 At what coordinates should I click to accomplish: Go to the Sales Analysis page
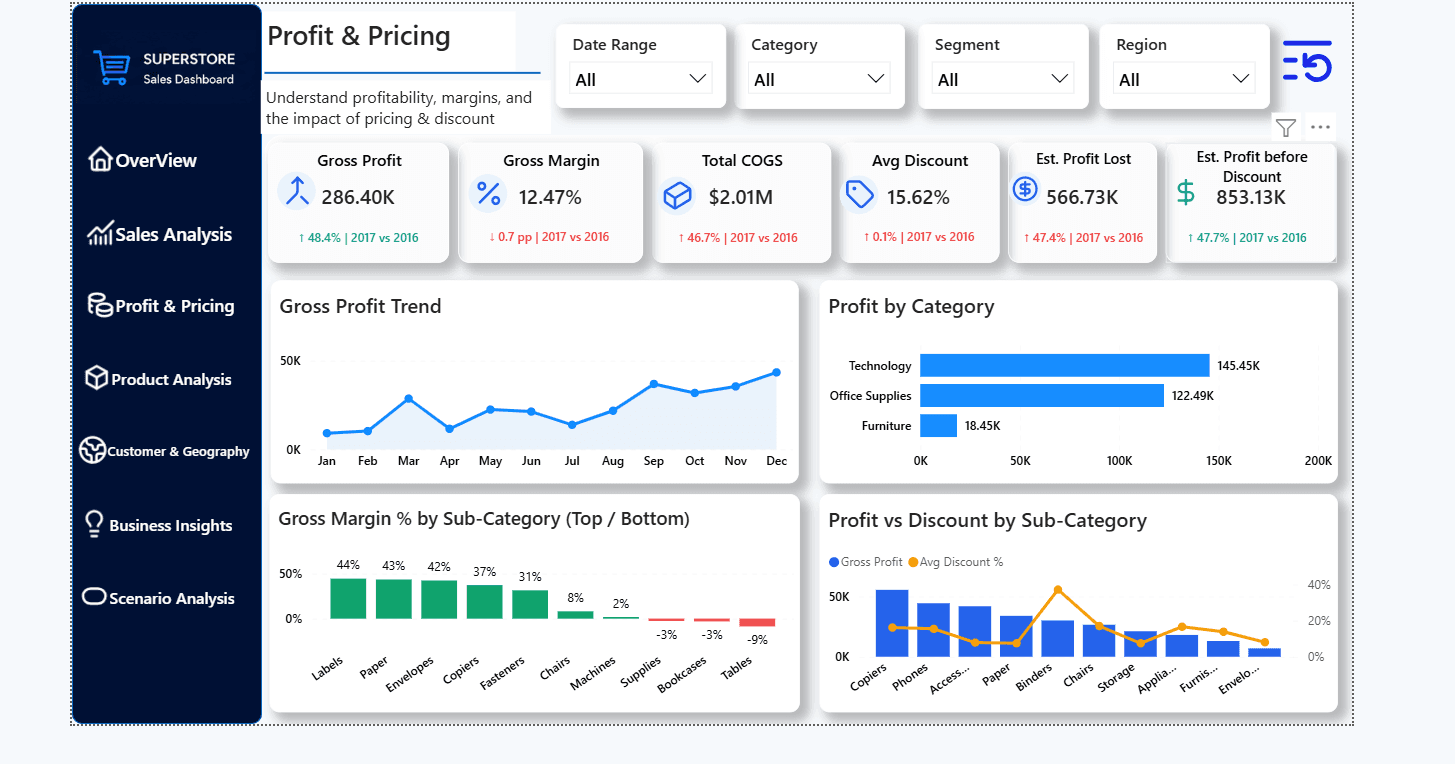tap(173, 234)
